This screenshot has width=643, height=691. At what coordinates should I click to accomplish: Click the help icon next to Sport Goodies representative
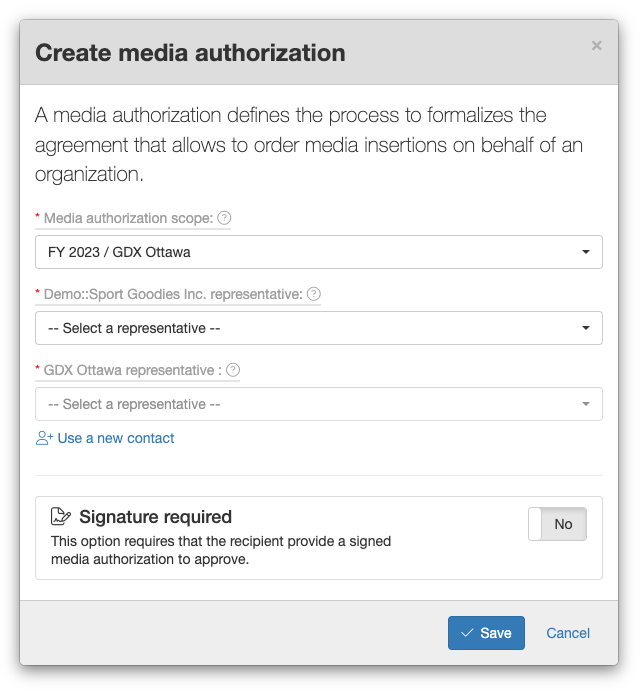tap(314, 294)
